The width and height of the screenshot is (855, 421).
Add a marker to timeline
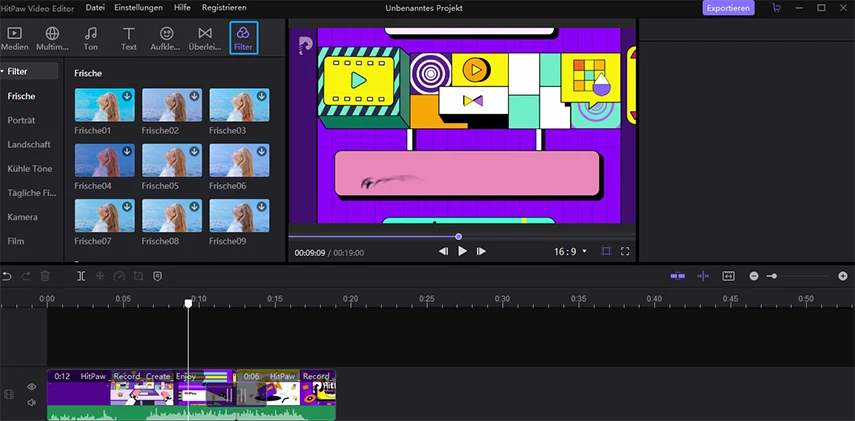pos(158,276)
